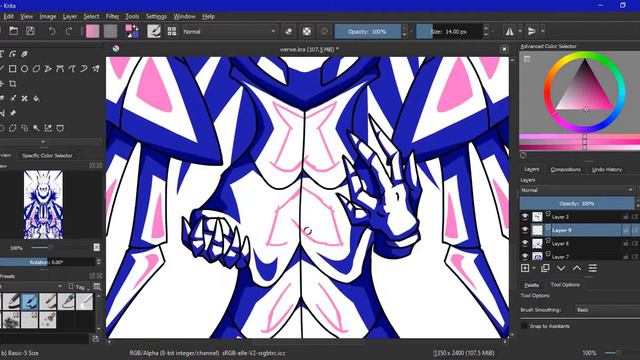Image resolution: width=640 pixels, height=360 pixels.
Task: Select the Multibrush tool
Action: pyautogui.click(x=96, y=69)
